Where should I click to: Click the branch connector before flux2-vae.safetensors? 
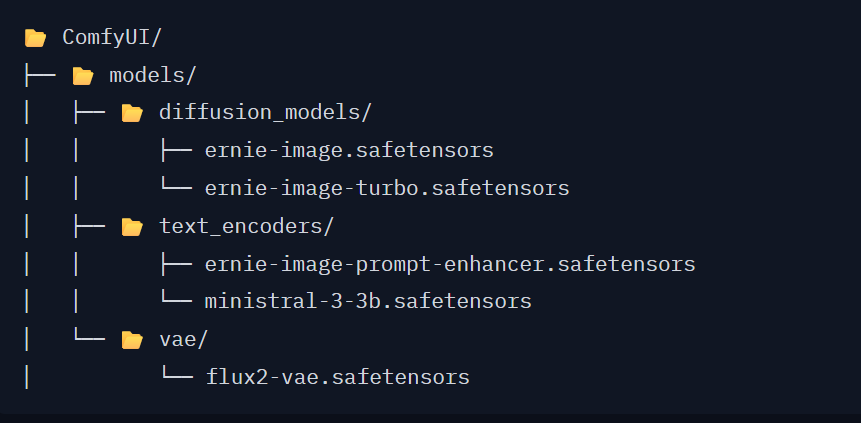[176, 378]
